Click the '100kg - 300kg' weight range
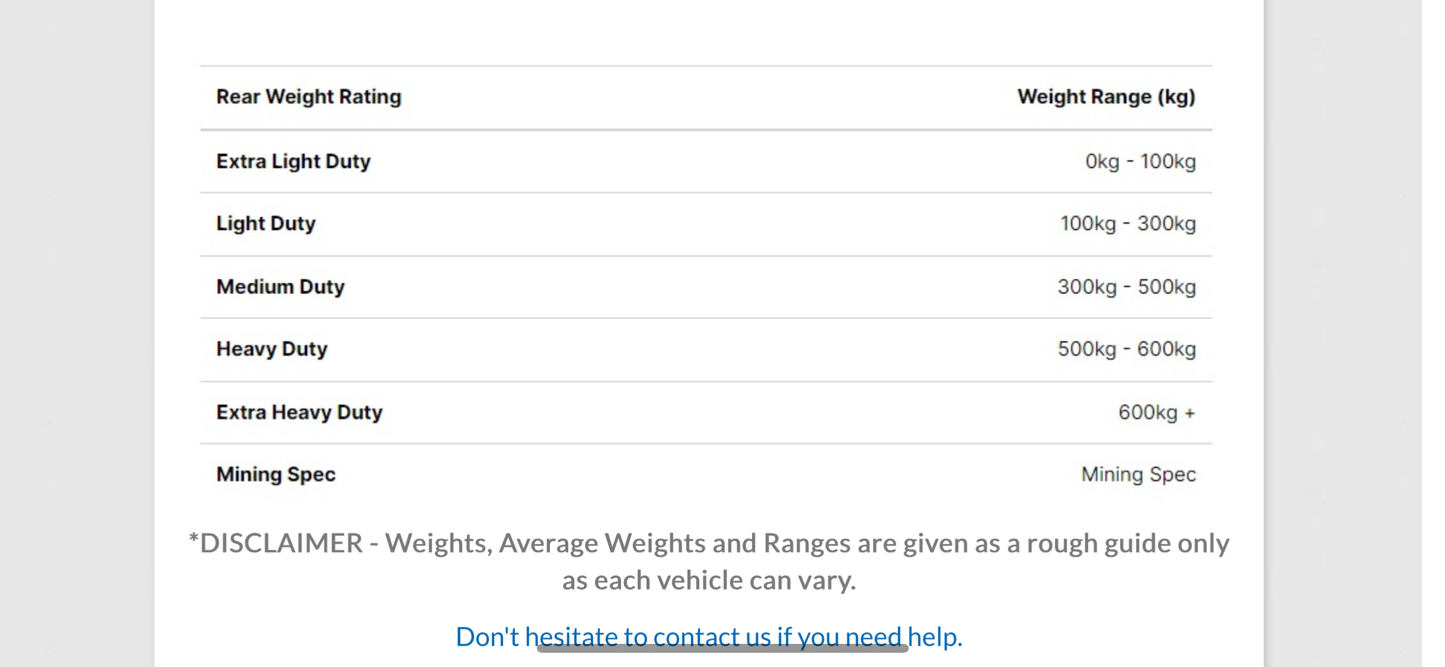Image resolution: width=1445 pixels, height=667 pixels. (x=1127, y=224)
